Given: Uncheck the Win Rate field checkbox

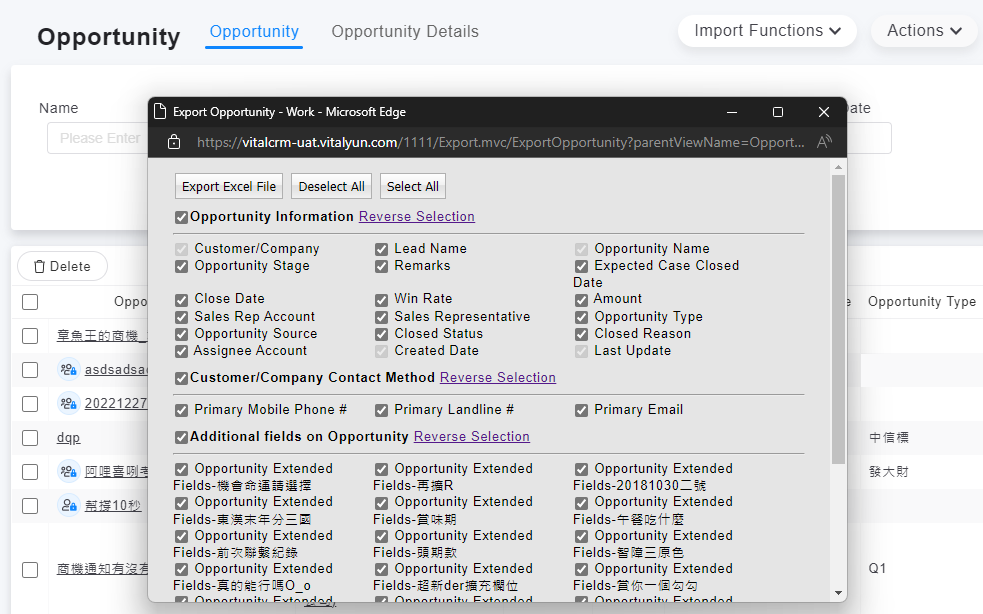Looking at the screenshot, I should [382, 299].
